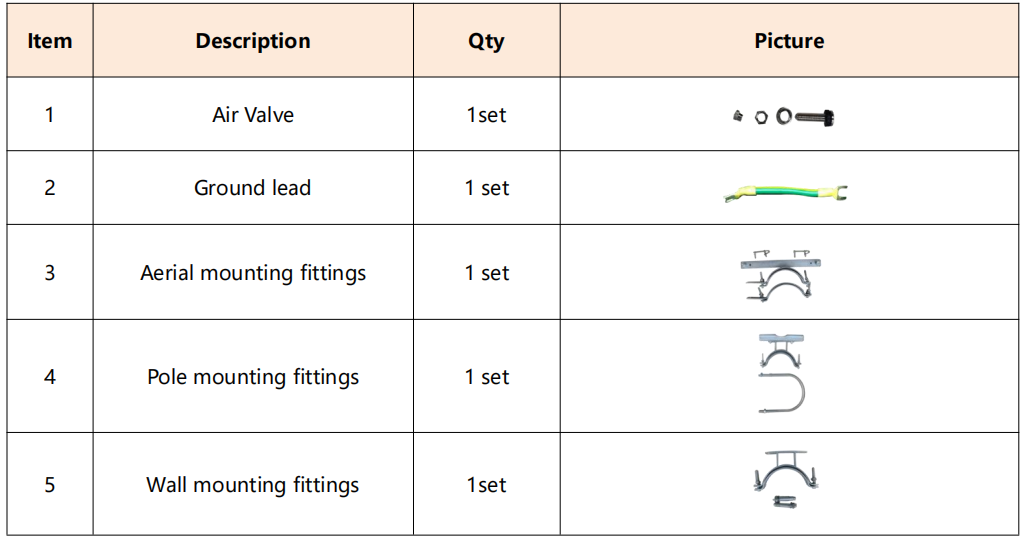Select the Pole mounting fittings text

pos(253,377)
